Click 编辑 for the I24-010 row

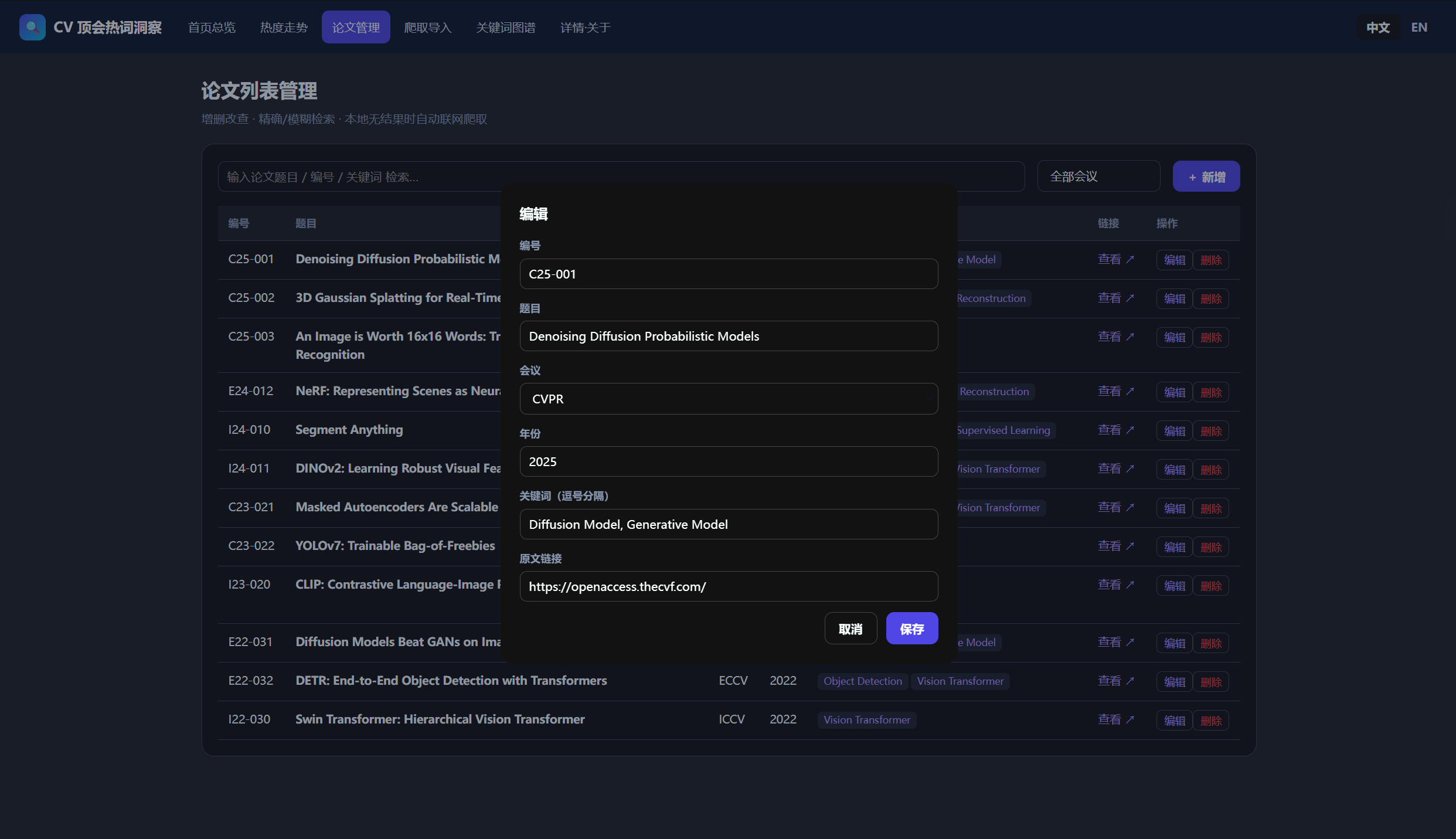[1174, 431]
